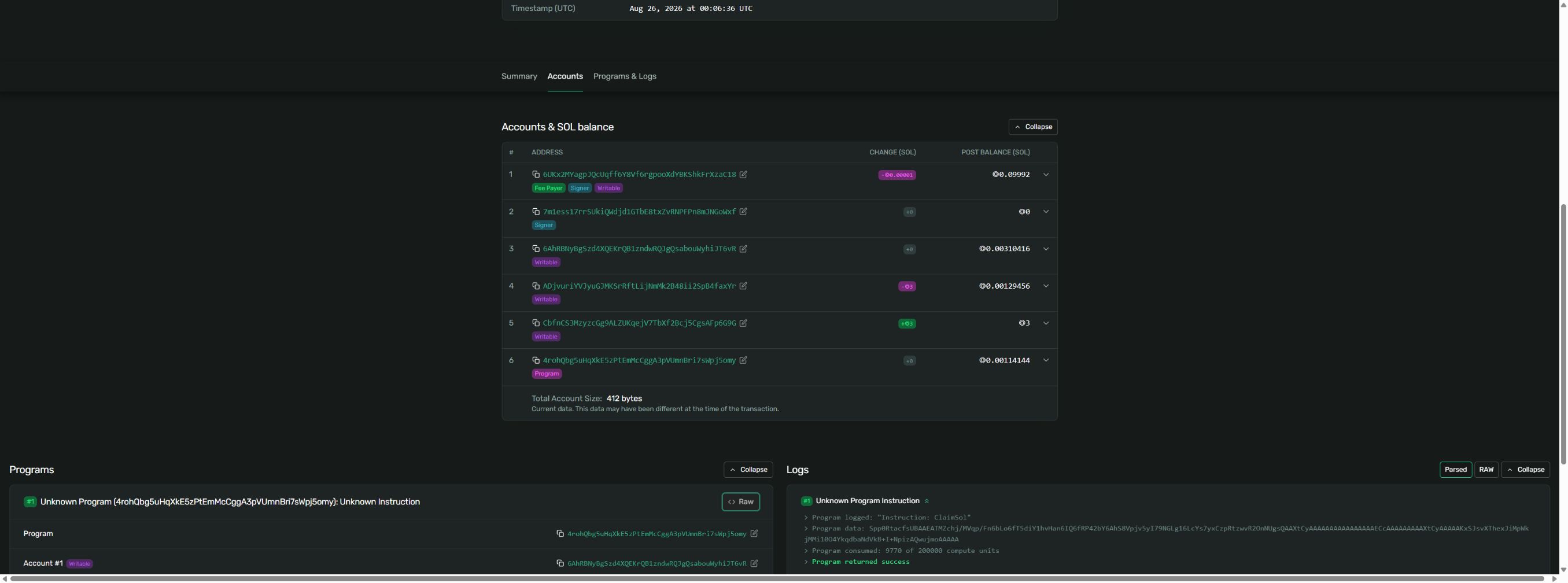This screenshot has width=1568, height=583.
Task: Switch to the Summary tab
Action: click(519, 77)
